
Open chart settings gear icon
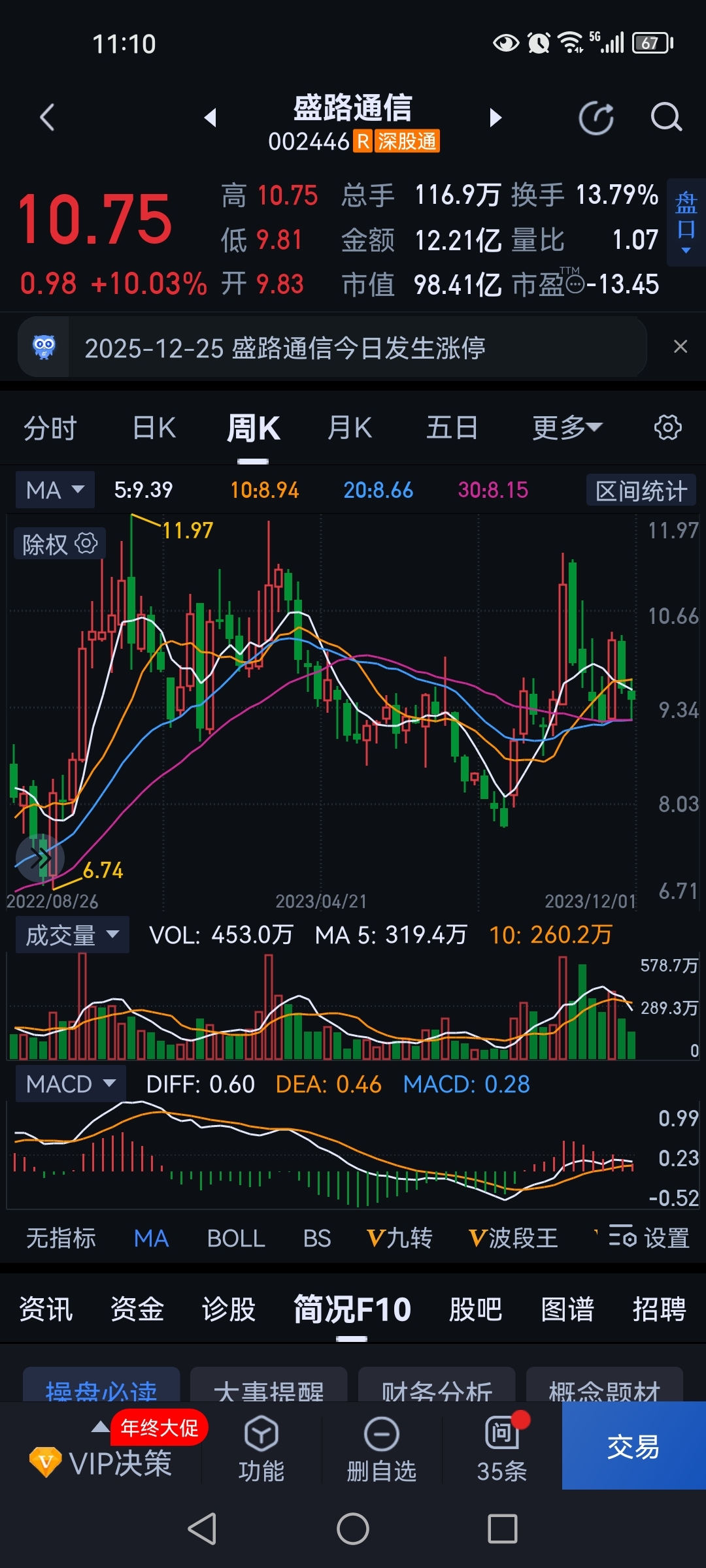(667, 428)
